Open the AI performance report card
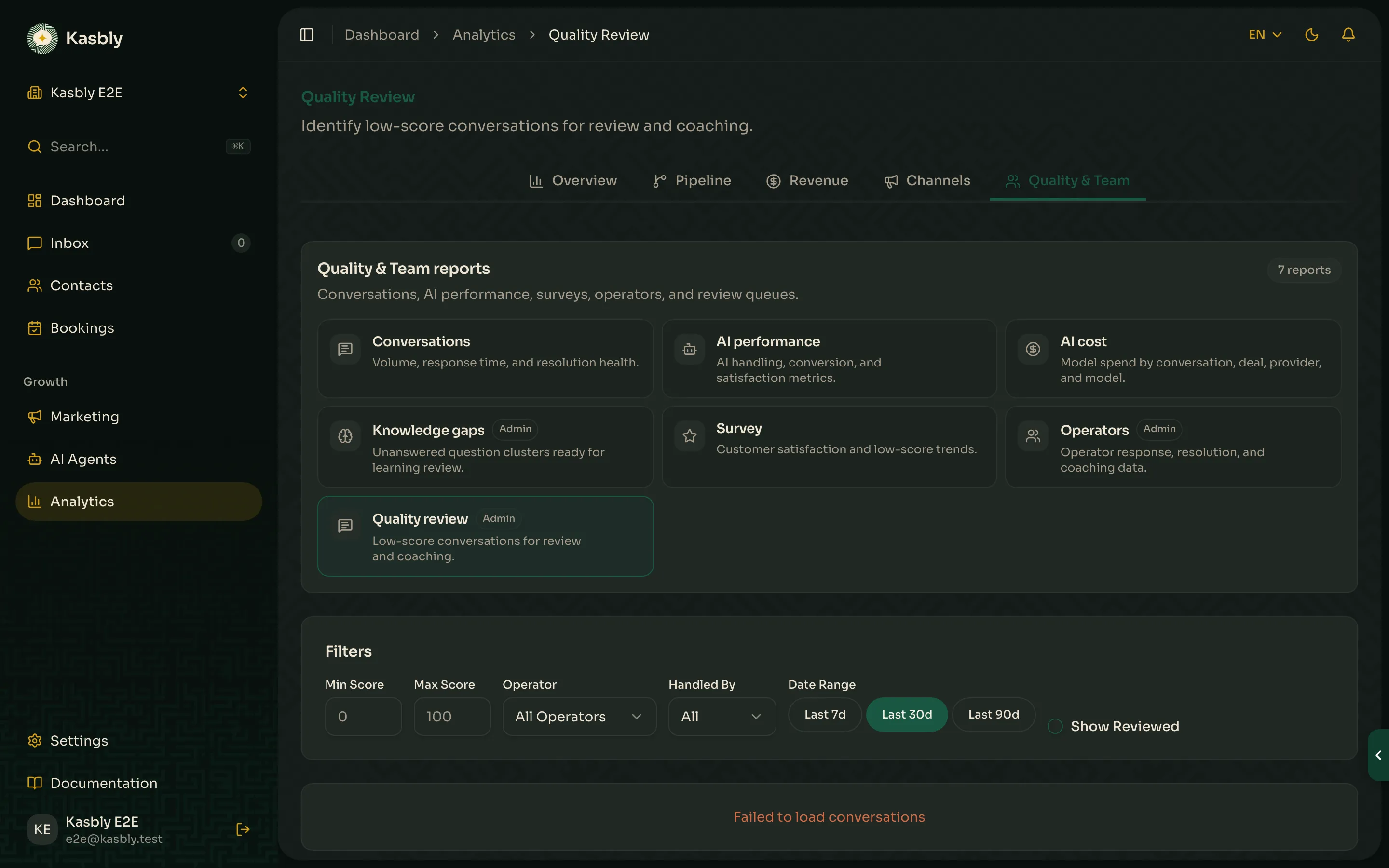1389x868 pixels. point(830,359)
